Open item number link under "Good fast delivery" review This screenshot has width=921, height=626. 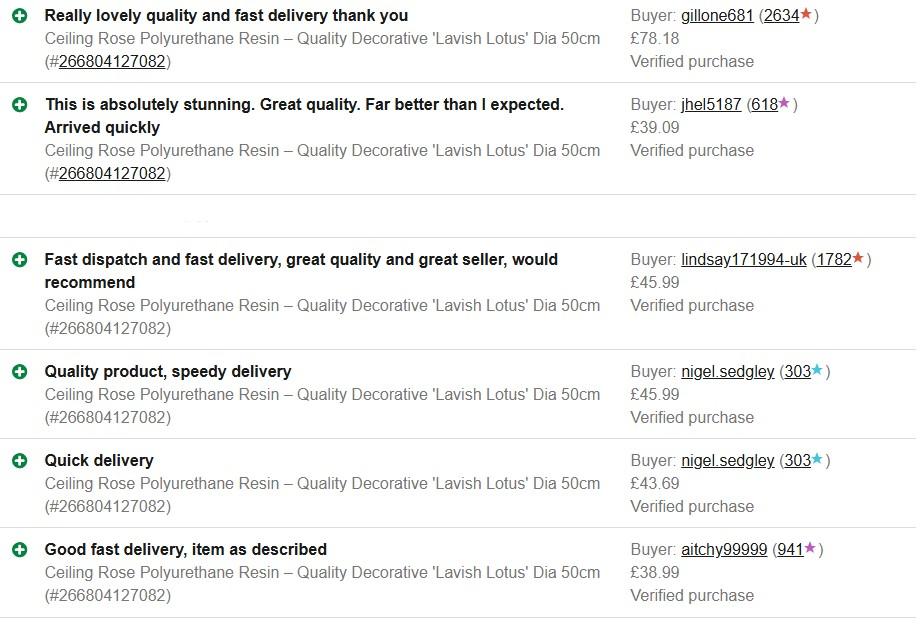112,596
